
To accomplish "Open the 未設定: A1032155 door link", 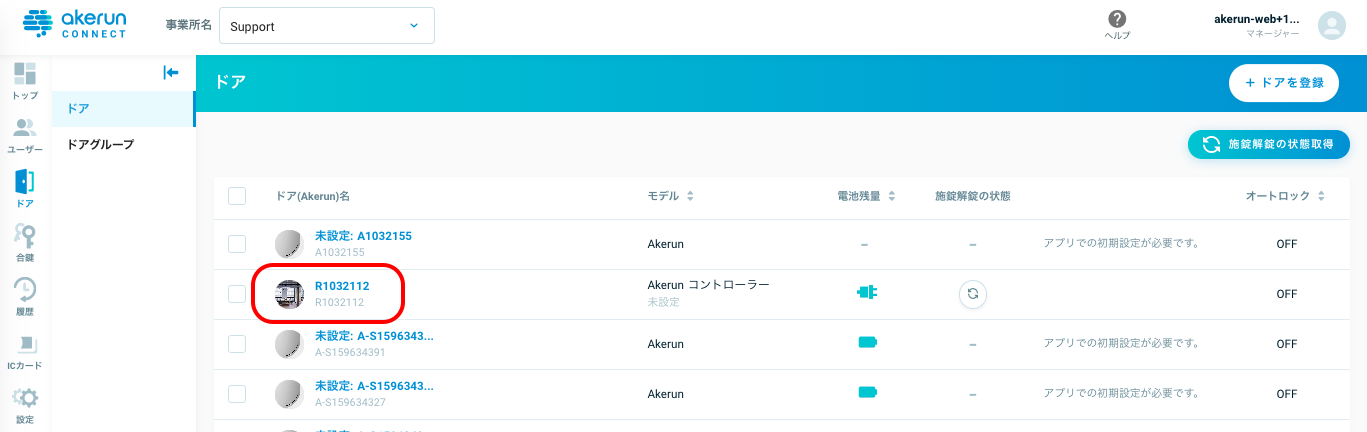I will pyautogui.click(x=363, y=236).
